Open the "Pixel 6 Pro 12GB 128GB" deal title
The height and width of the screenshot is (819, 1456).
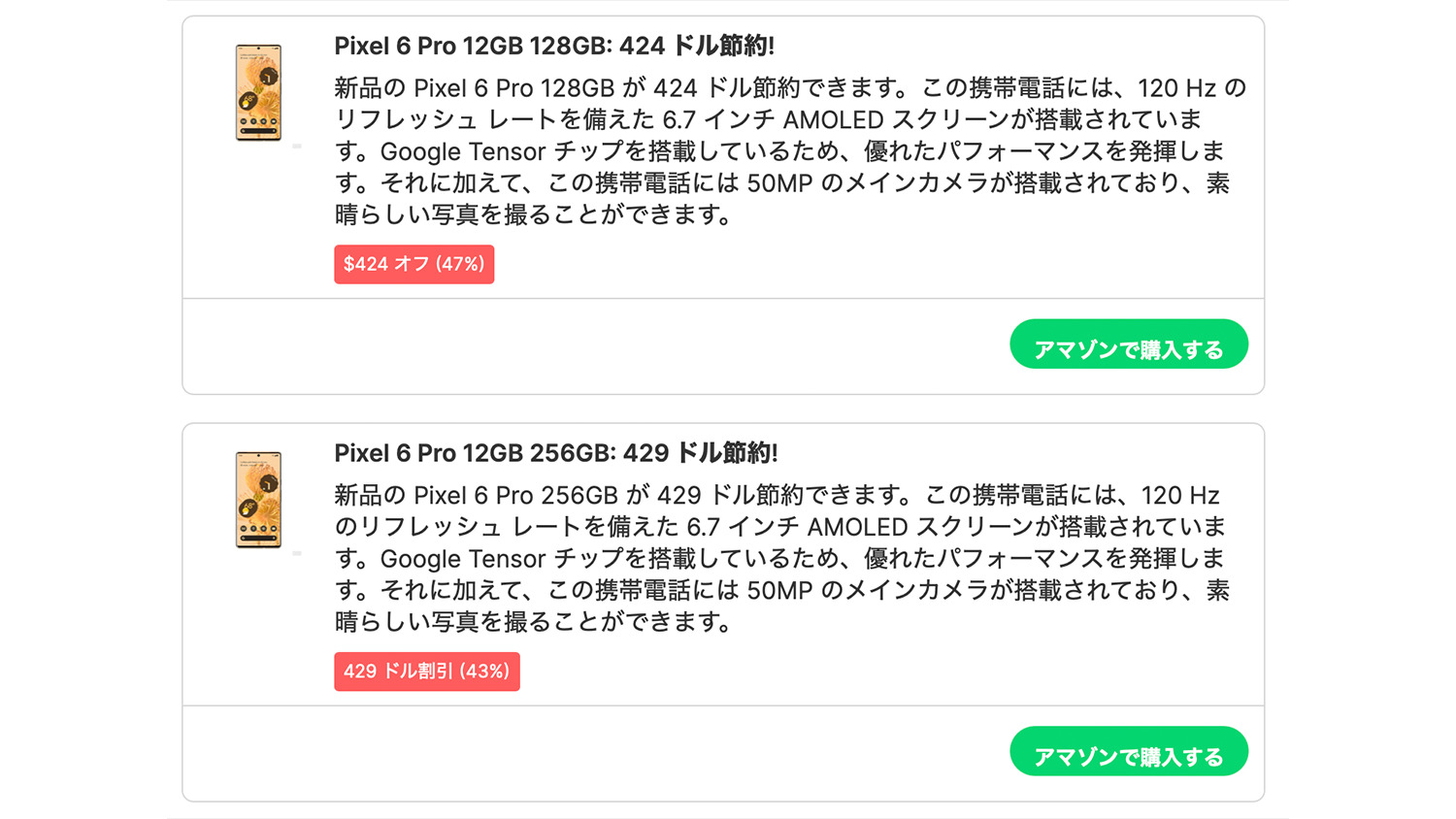point(553,47)
